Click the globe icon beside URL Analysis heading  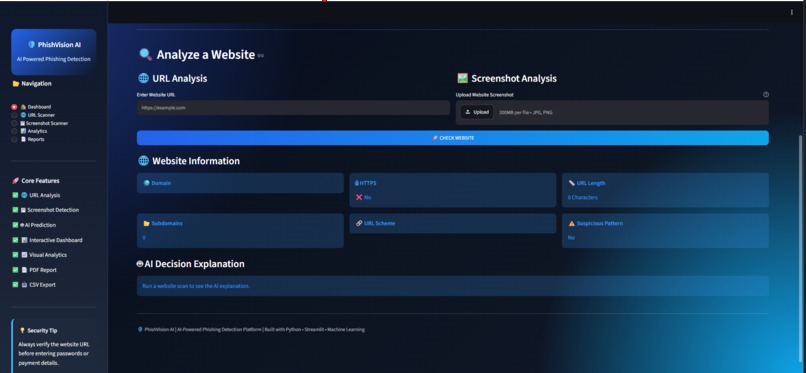pos(143,78)
